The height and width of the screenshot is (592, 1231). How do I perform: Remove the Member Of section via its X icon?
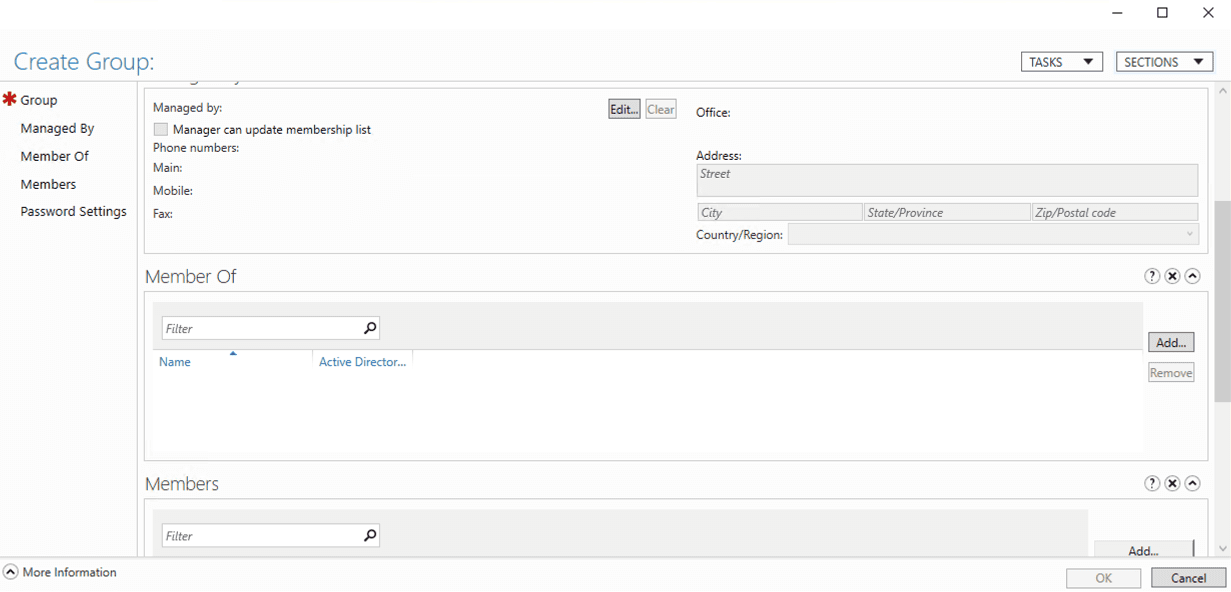(1172, 275)
